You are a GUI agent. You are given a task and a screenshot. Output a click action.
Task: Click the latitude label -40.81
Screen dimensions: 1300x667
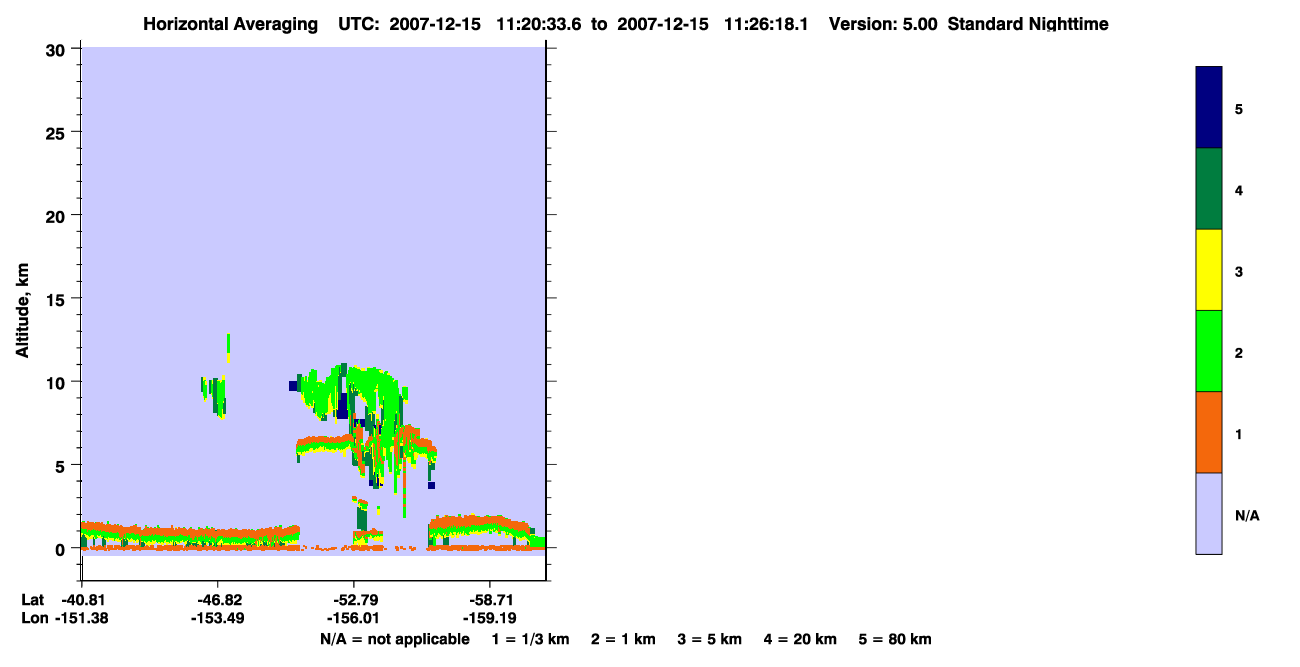tap(82, 600)
